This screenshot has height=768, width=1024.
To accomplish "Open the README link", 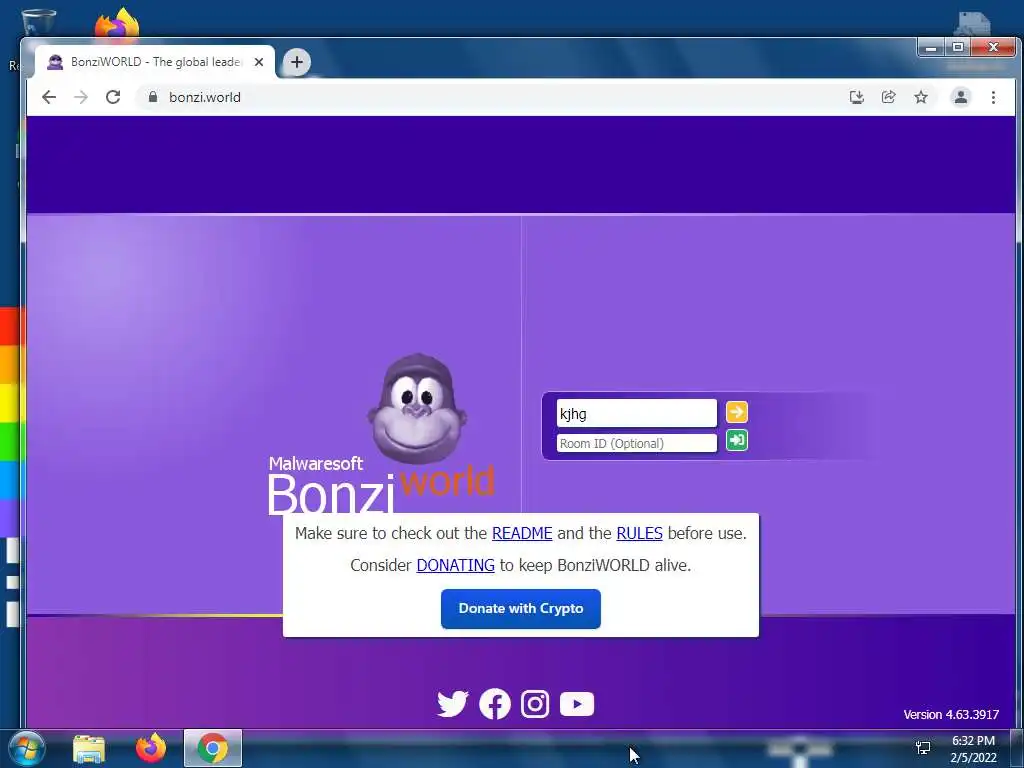I will coord(522,533).
